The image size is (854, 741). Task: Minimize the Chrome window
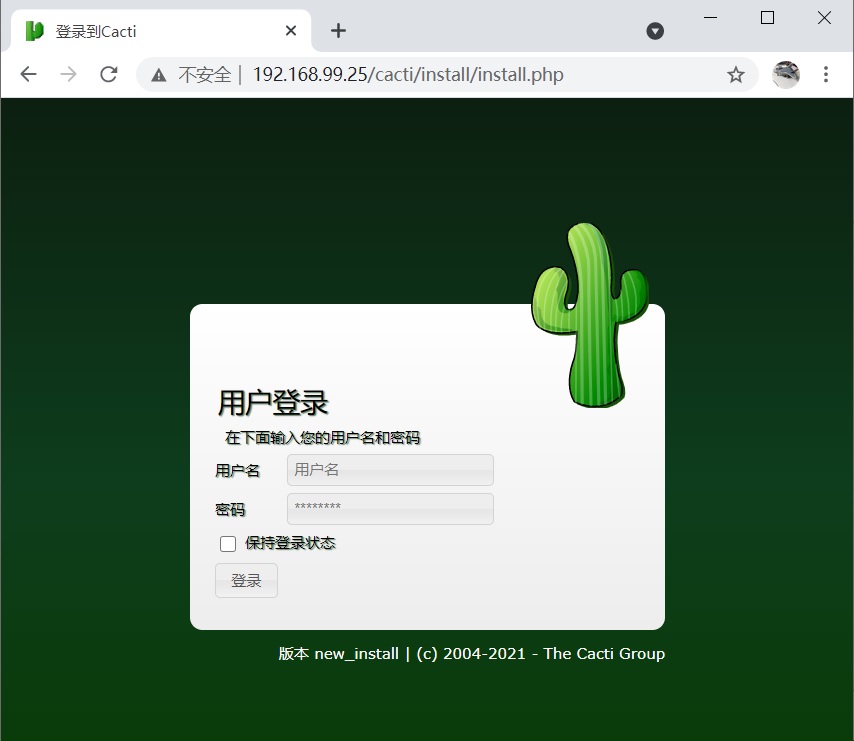coord(711,17)
